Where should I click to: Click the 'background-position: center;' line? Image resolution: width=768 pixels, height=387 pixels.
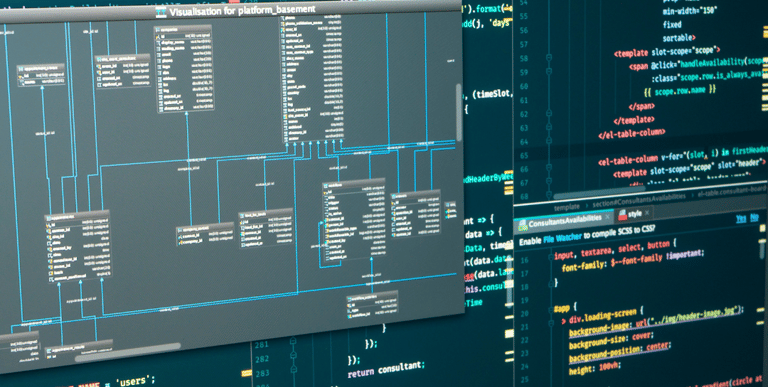619,351
